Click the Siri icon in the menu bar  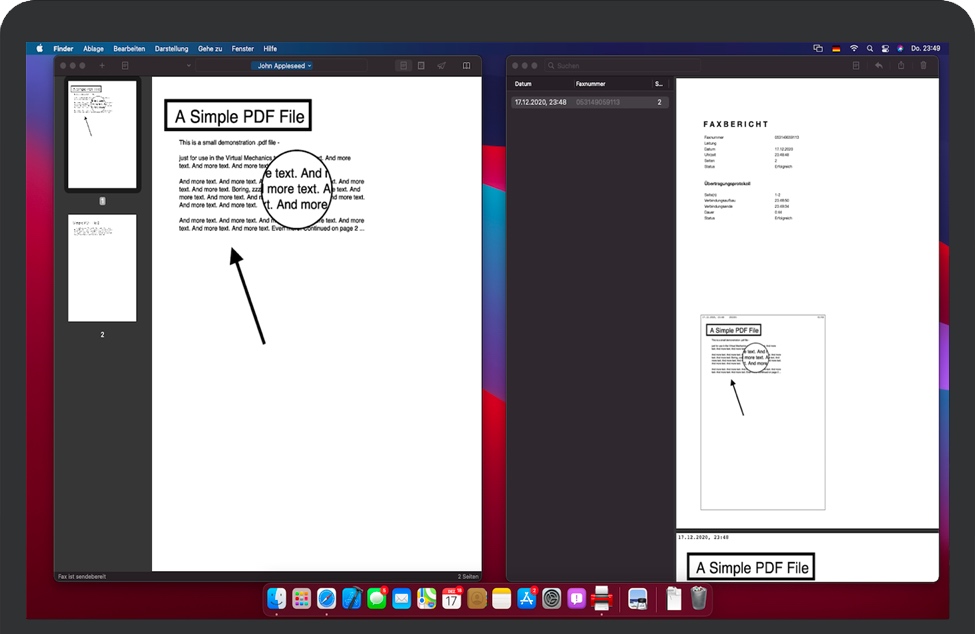click(x=900, y=48)
